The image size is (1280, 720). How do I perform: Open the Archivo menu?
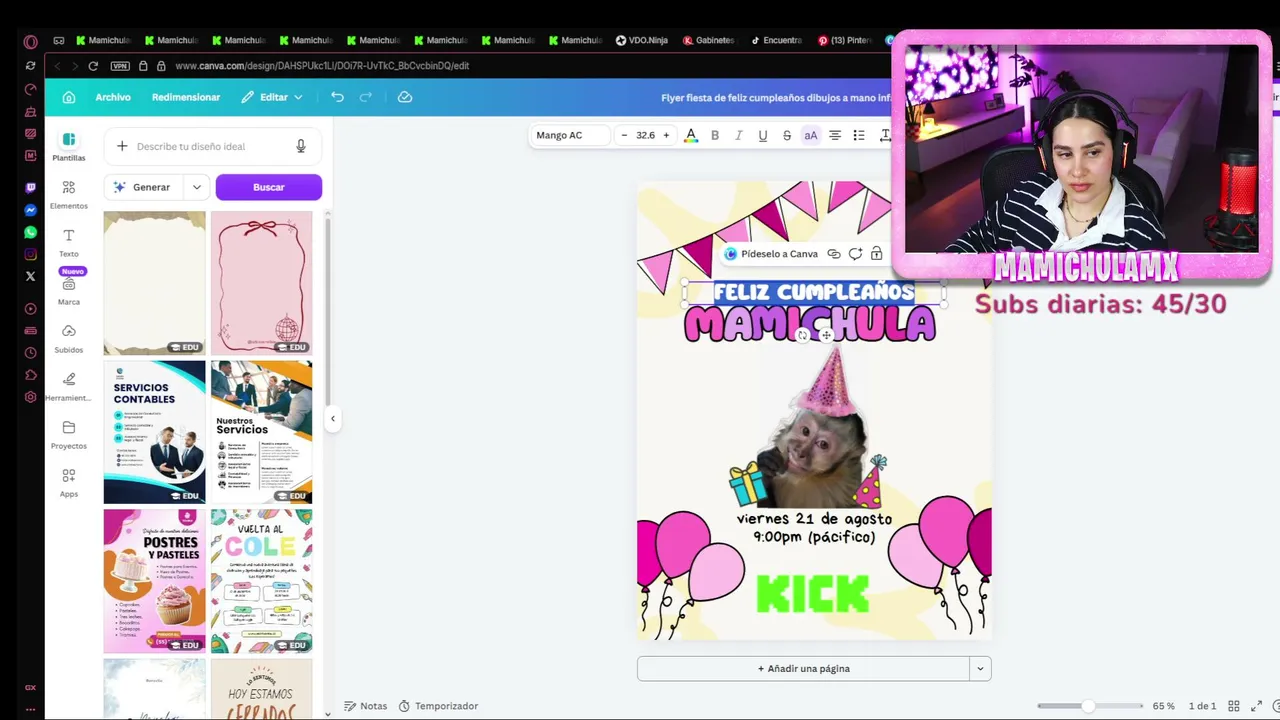point(113,97)
